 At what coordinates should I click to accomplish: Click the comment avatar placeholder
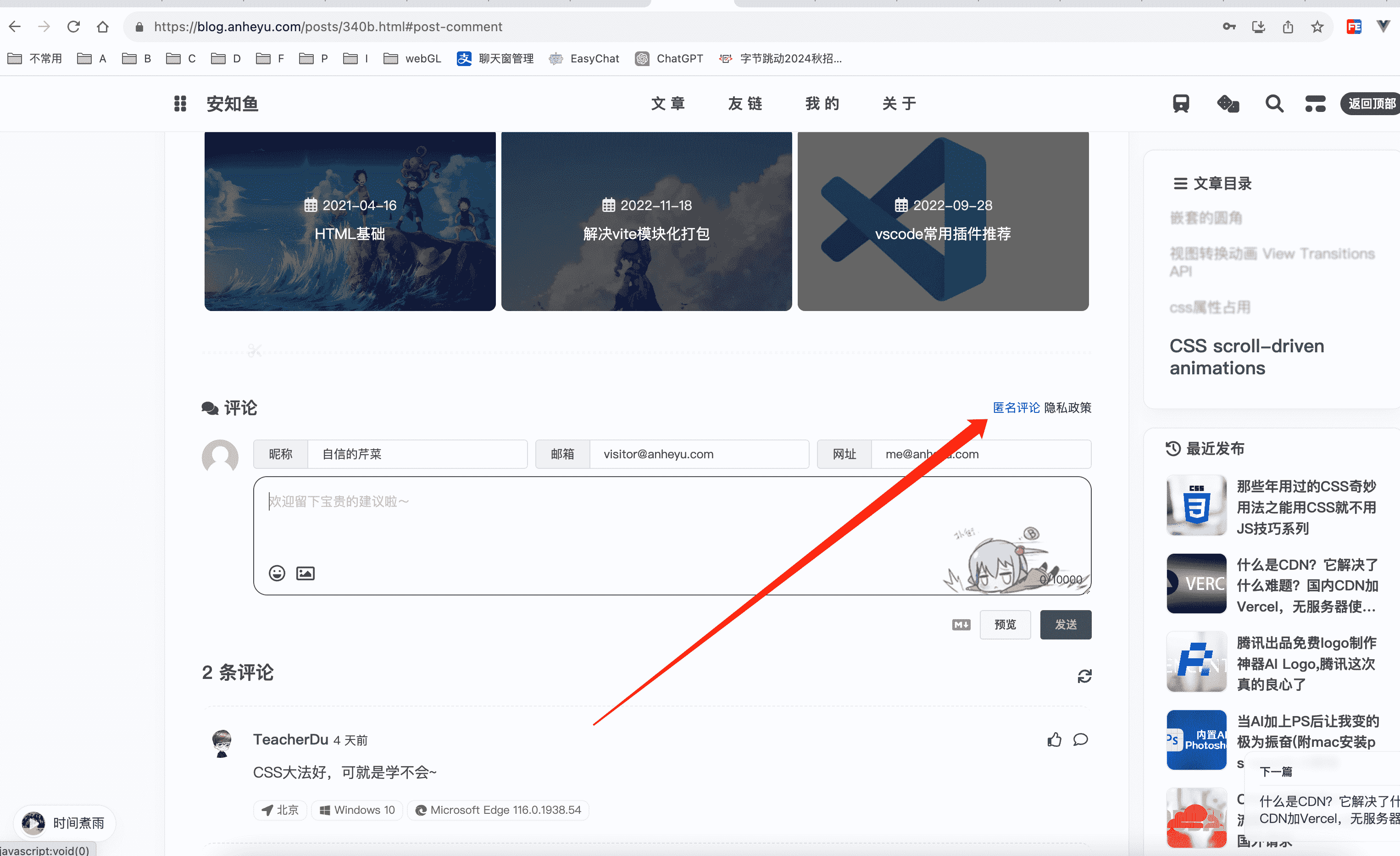[x=220, y=456]
